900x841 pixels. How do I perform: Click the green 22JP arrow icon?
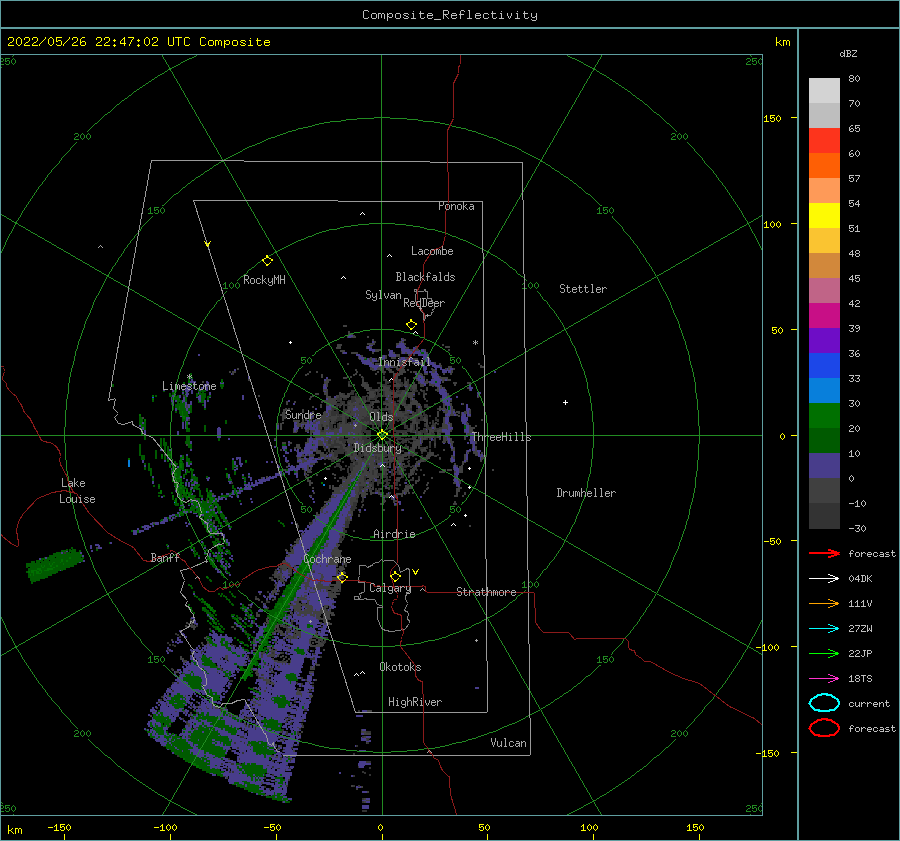point(824,653)
